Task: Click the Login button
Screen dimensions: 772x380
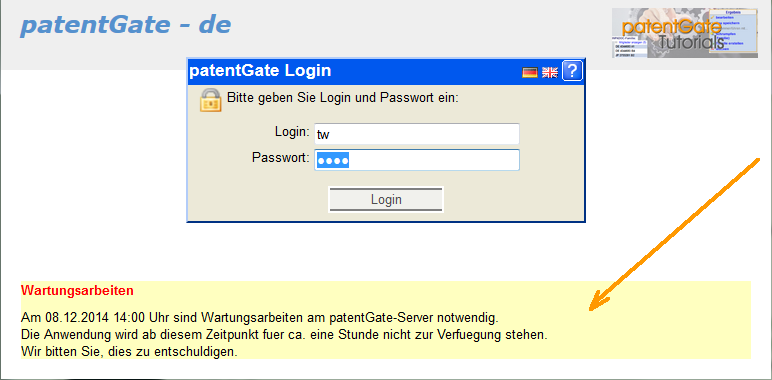Action: 386,199
